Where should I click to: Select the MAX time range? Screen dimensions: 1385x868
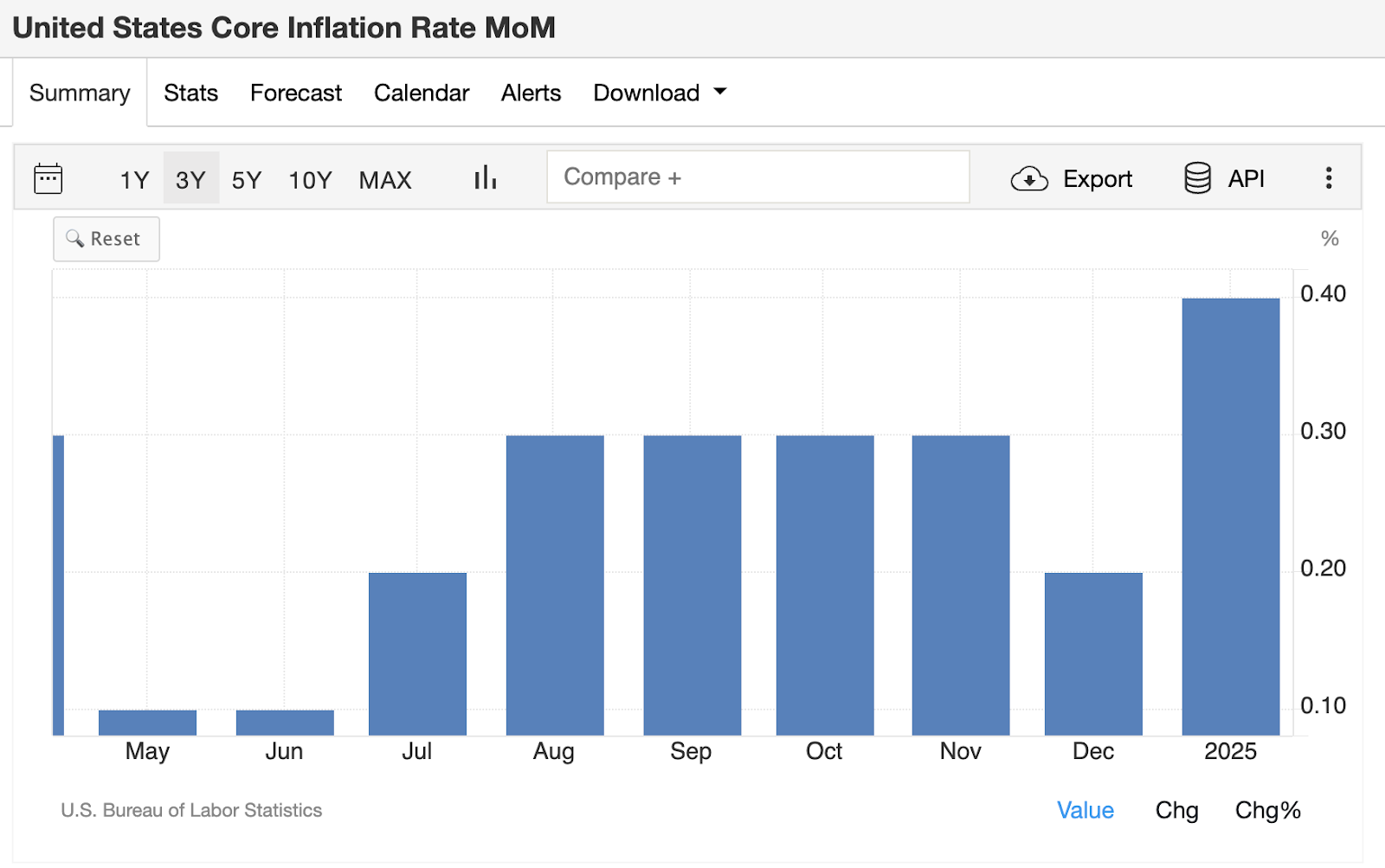385,180
